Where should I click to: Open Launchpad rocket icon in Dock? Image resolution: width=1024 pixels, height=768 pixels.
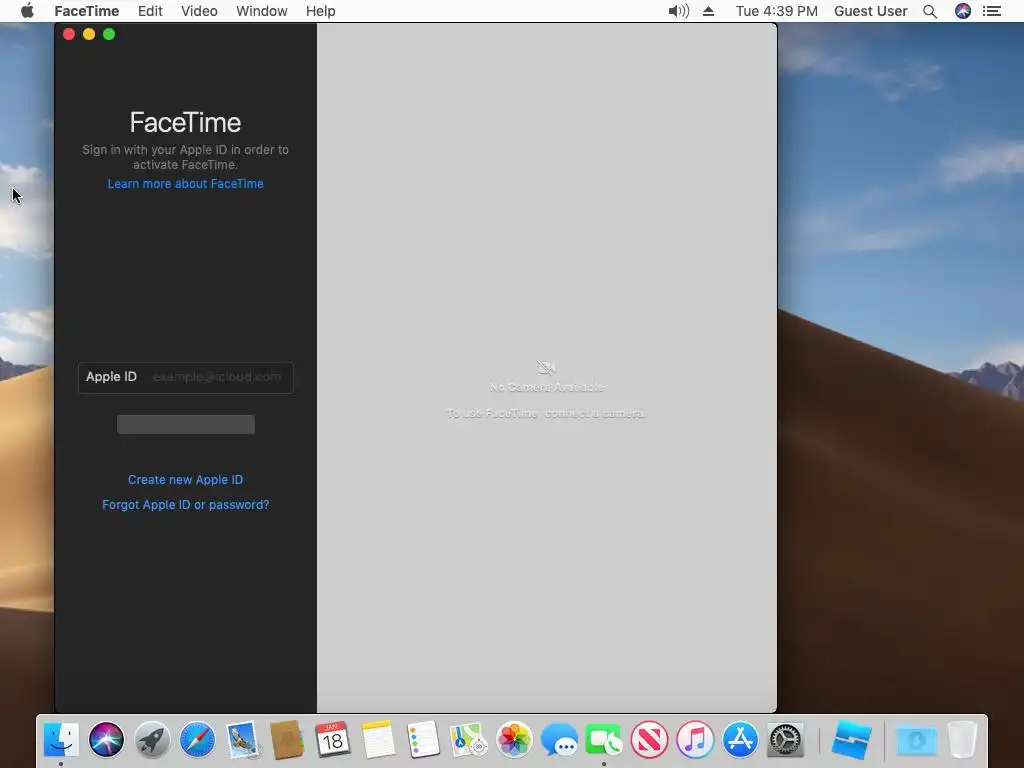(152, 740)
